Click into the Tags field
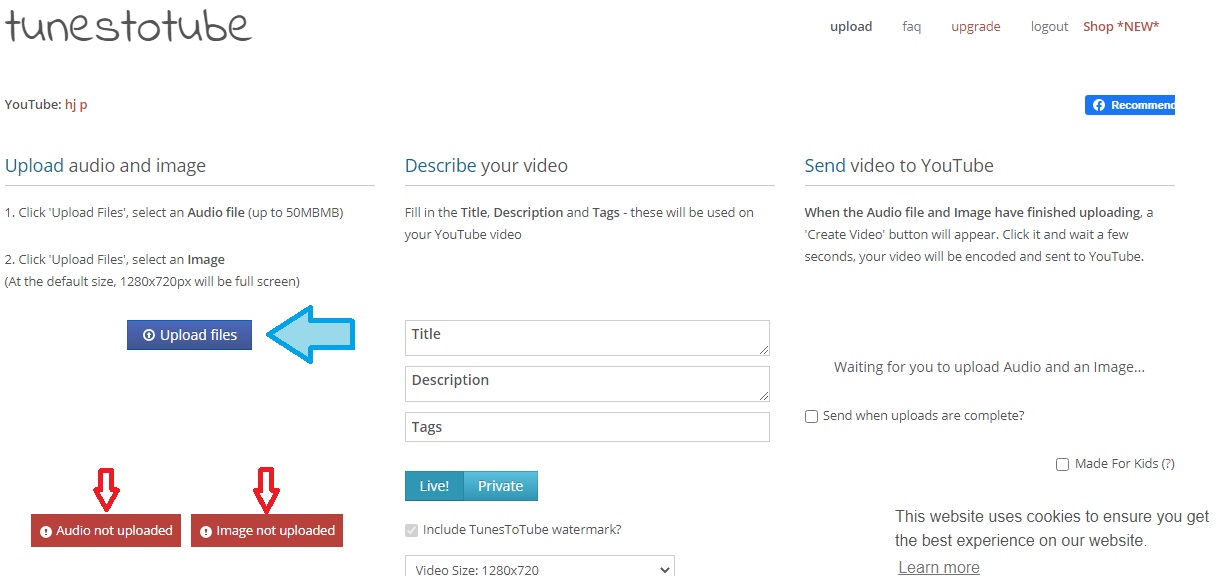Image resolution: width=1218 pixels, height=576 pixels. [x=587, y=427]
